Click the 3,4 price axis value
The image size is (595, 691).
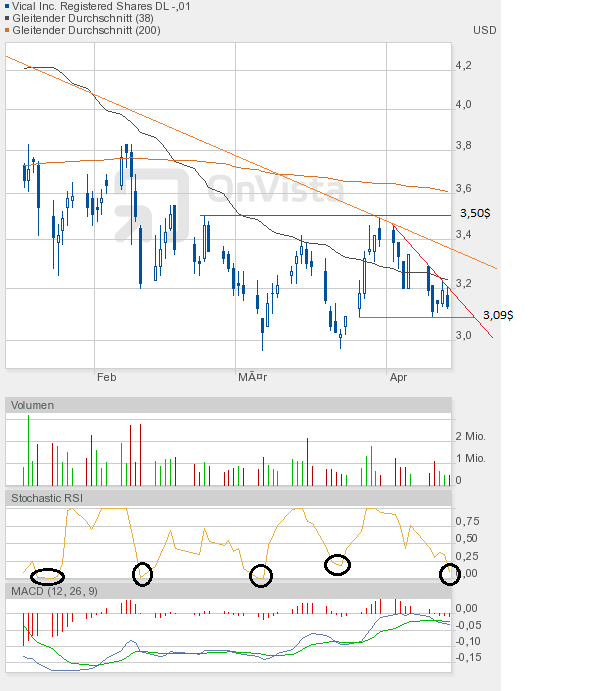[x=463, y=234]
